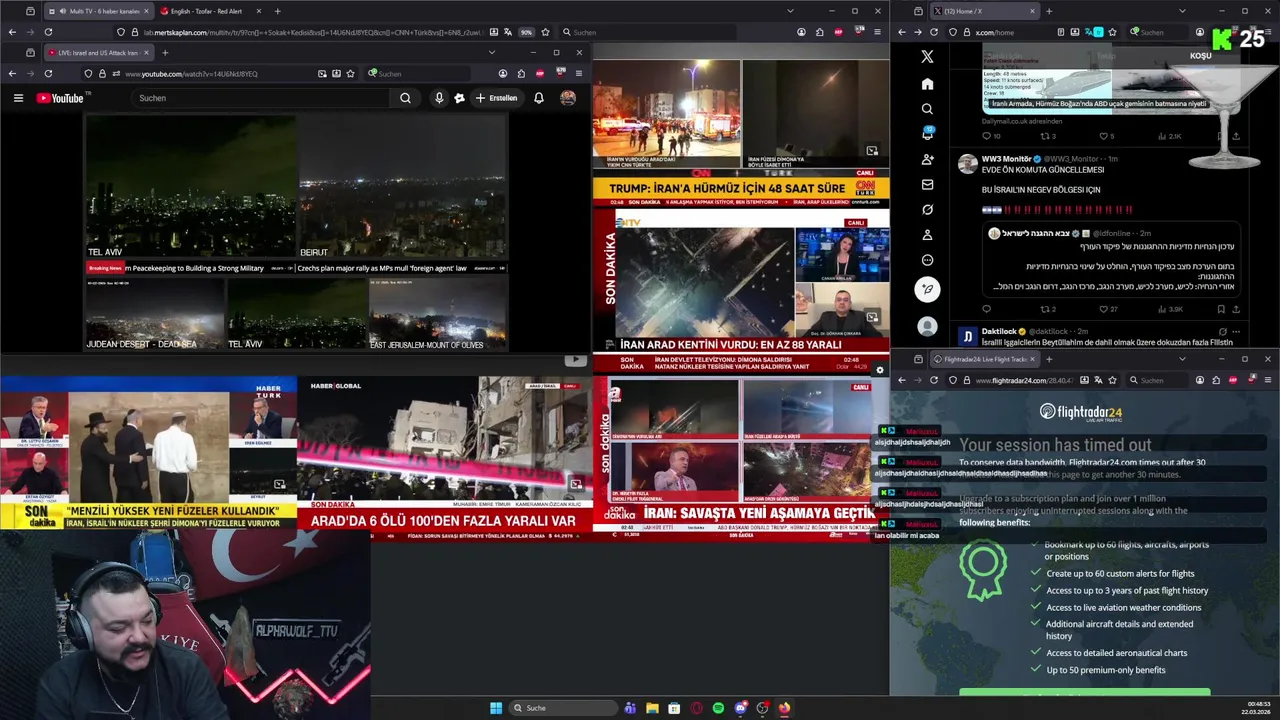Open the YouTube hamburger guide menu
Image resolution: width=1280 pixels, height=720 pixels.
coord(18,98)
